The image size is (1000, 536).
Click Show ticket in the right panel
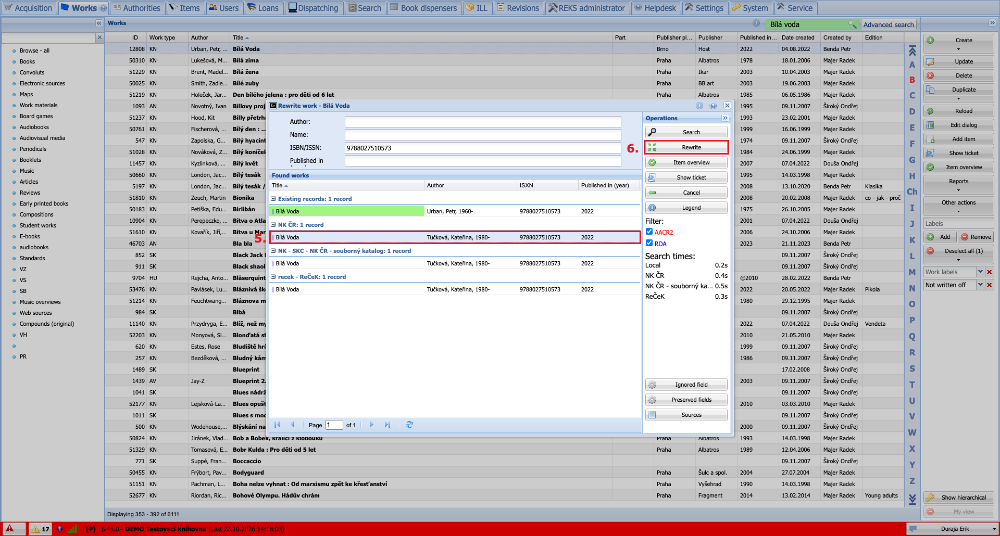pyautogui.click(x=958, y=153)
